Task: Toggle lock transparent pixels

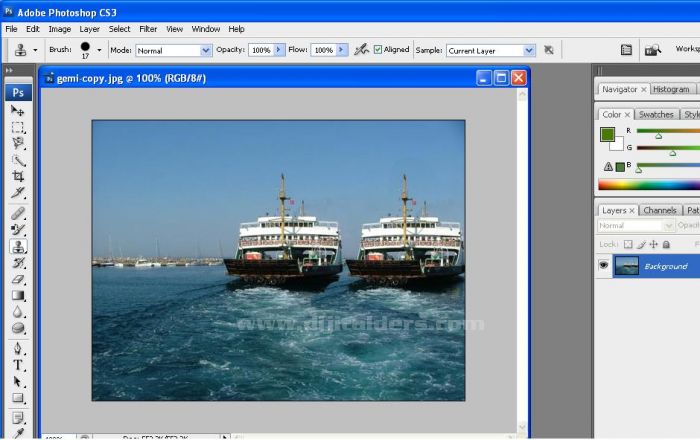Action: point(628,244)
